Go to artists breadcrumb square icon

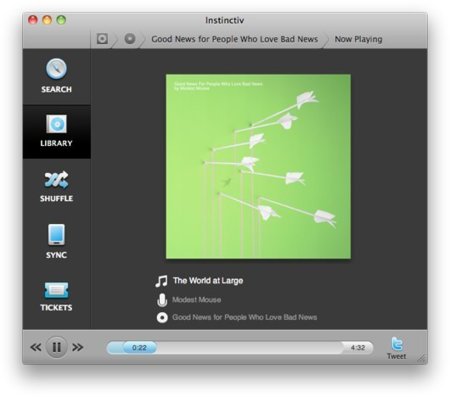[x=102, y=39]
